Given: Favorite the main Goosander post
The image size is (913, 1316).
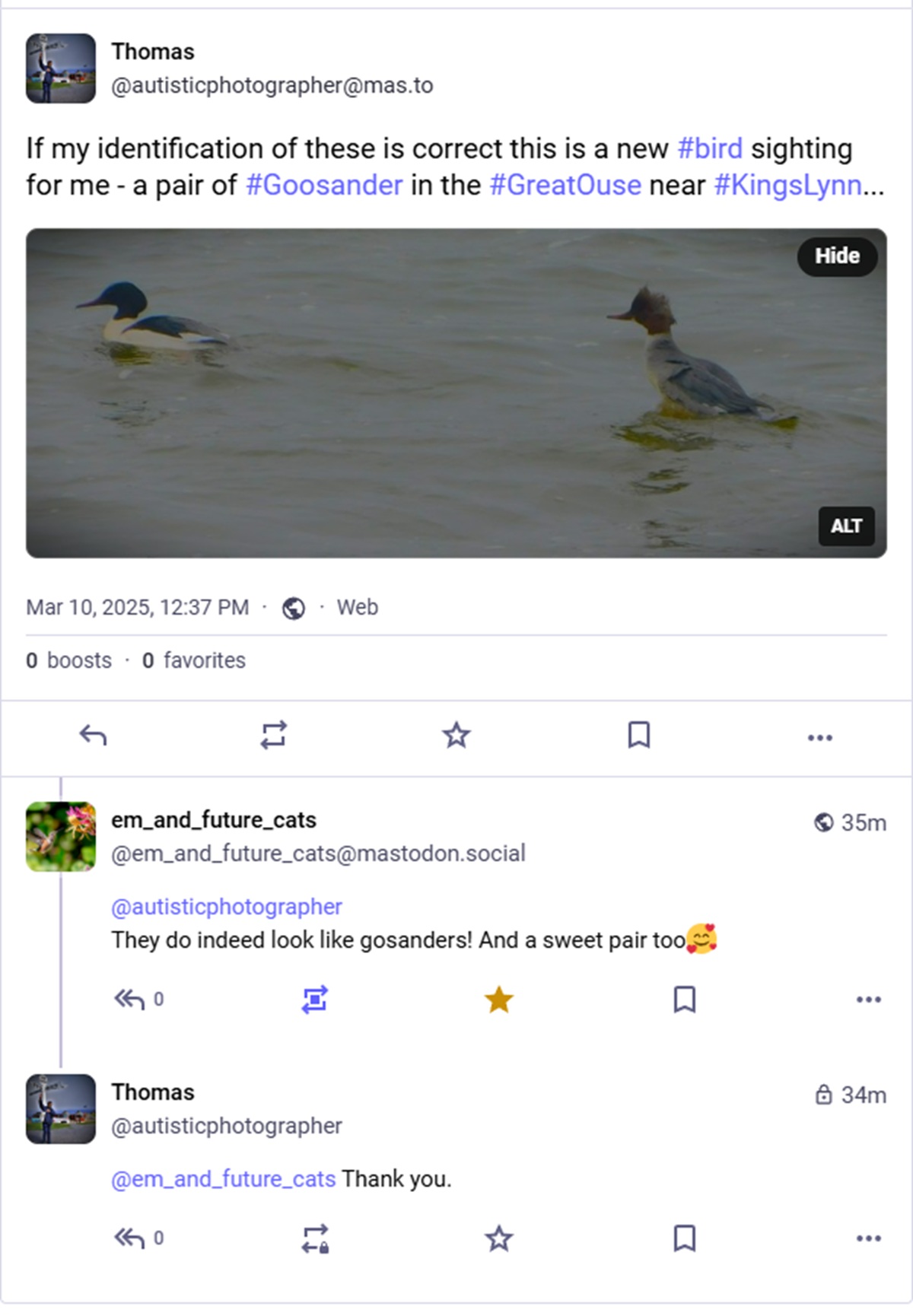Looking at the screenshot, I should point(456,736).
